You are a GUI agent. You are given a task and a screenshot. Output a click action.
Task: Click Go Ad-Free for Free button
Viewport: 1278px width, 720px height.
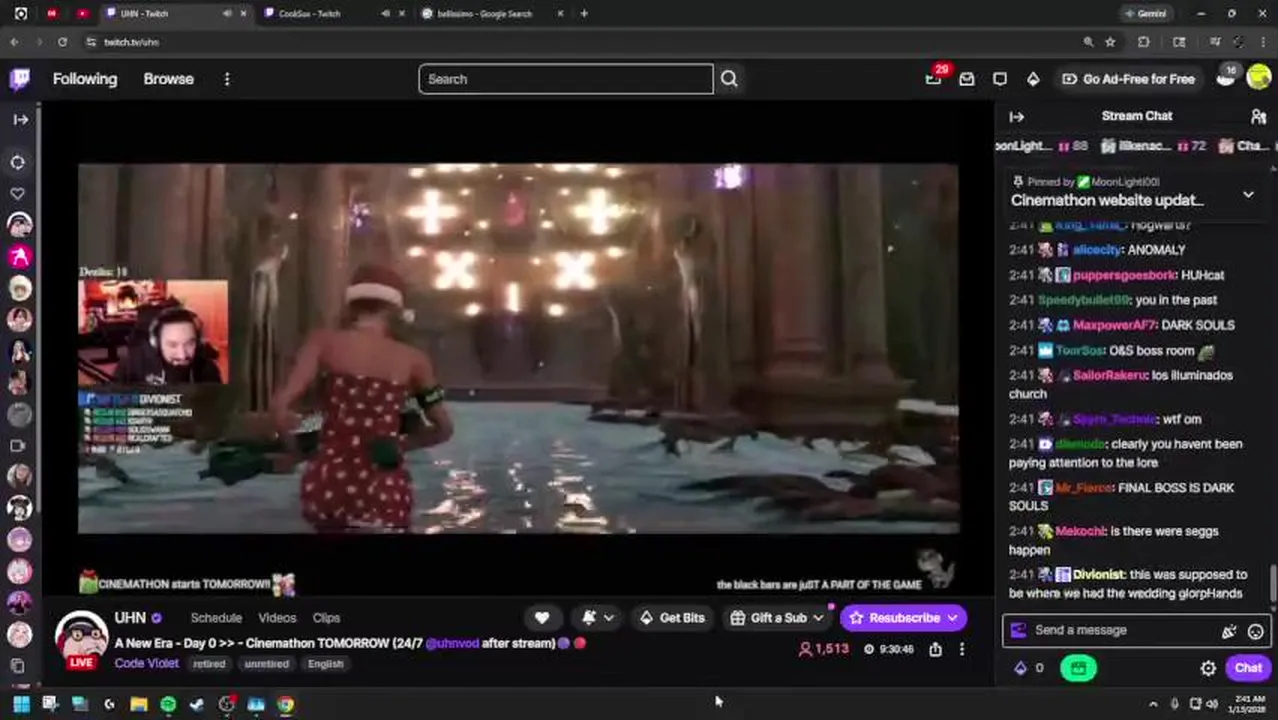tap(1128, 79)
